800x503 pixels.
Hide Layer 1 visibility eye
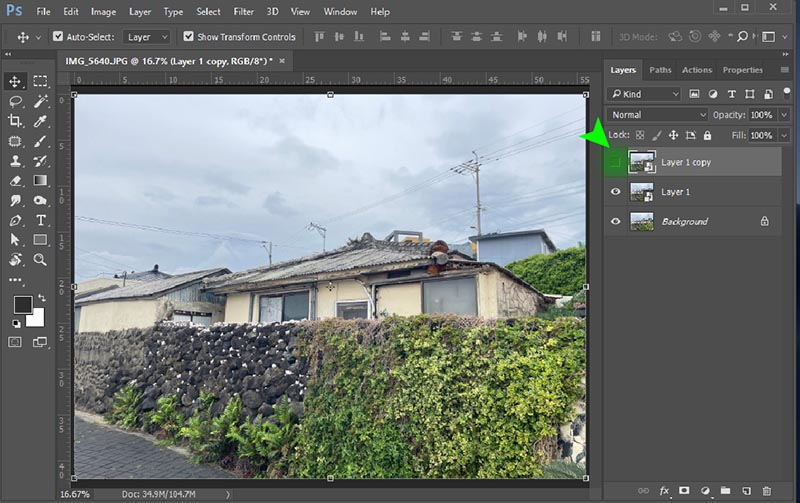[615, 192]
